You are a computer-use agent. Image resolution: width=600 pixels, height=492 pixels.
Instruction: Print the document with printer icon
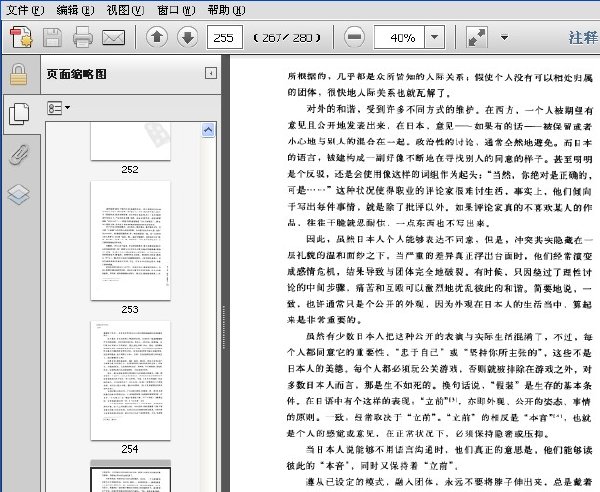(x=83, y=37)
